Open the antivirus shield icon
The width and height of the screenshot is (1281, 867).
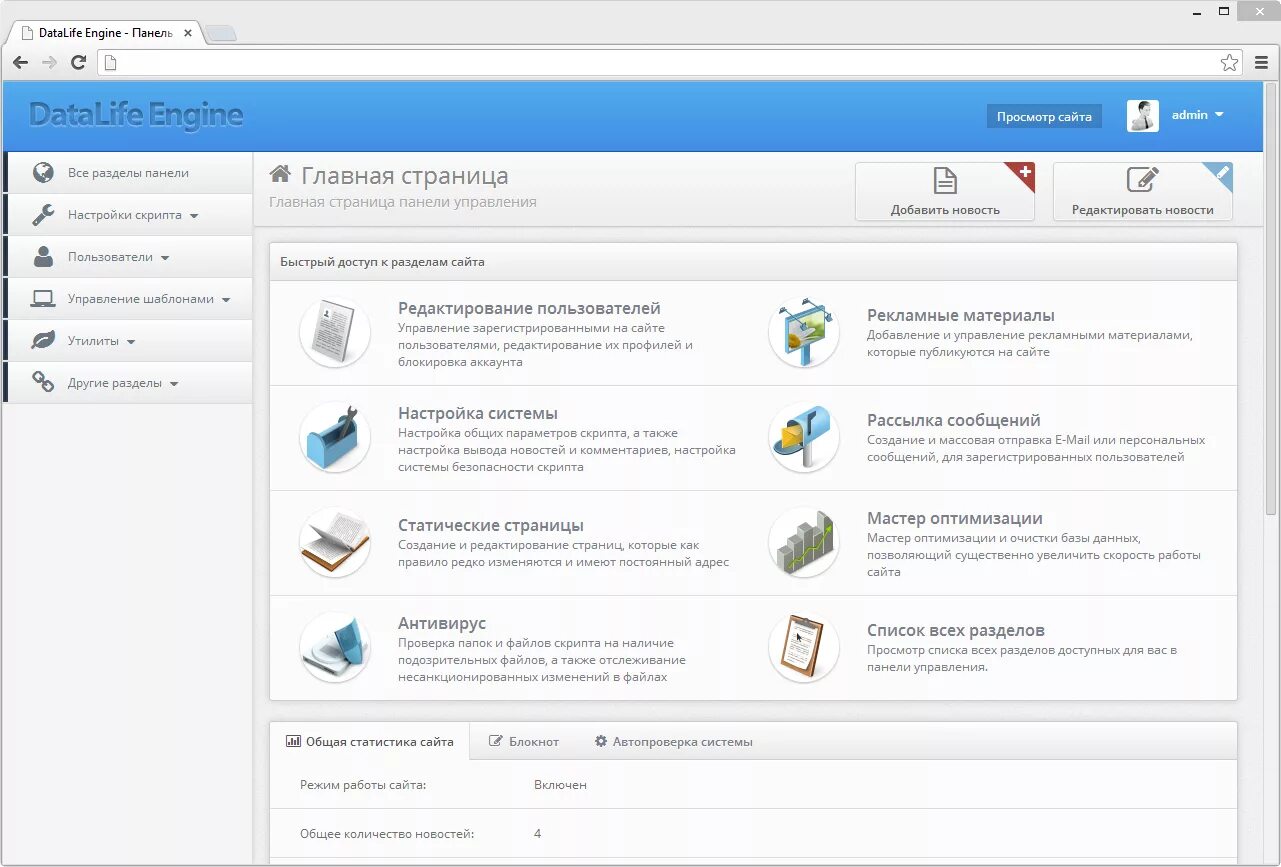[x=335, y=648]
